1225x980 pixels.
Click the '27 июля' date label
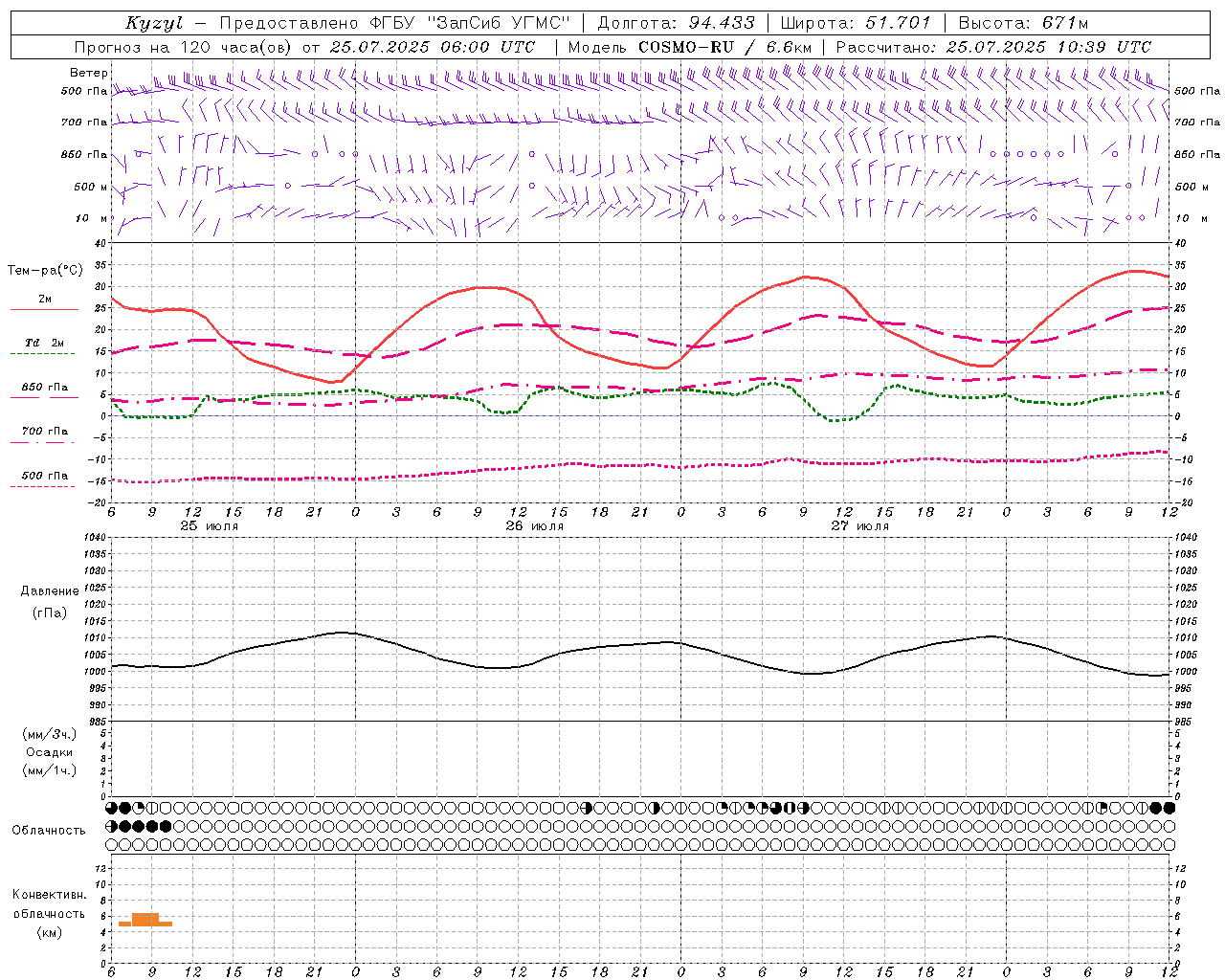point(859,526)
